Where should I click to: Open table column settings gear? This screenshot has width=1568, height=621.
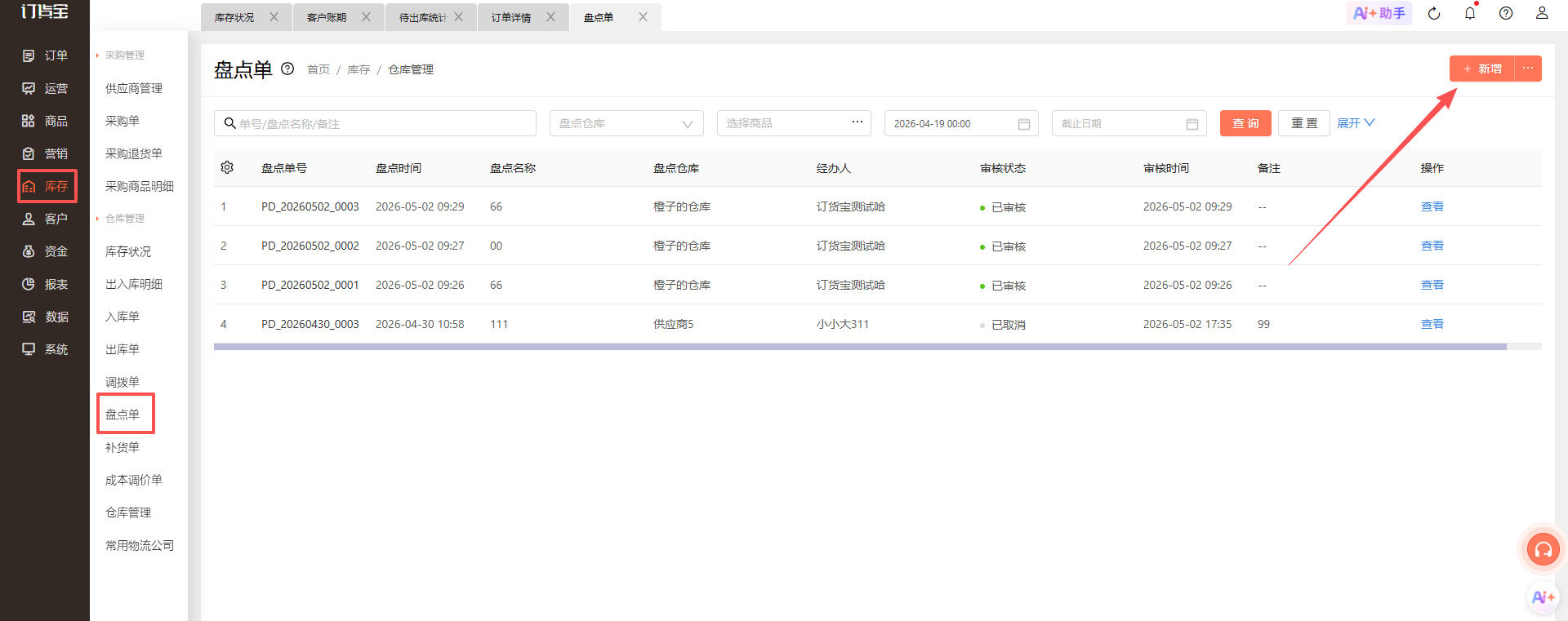(227, 167)
